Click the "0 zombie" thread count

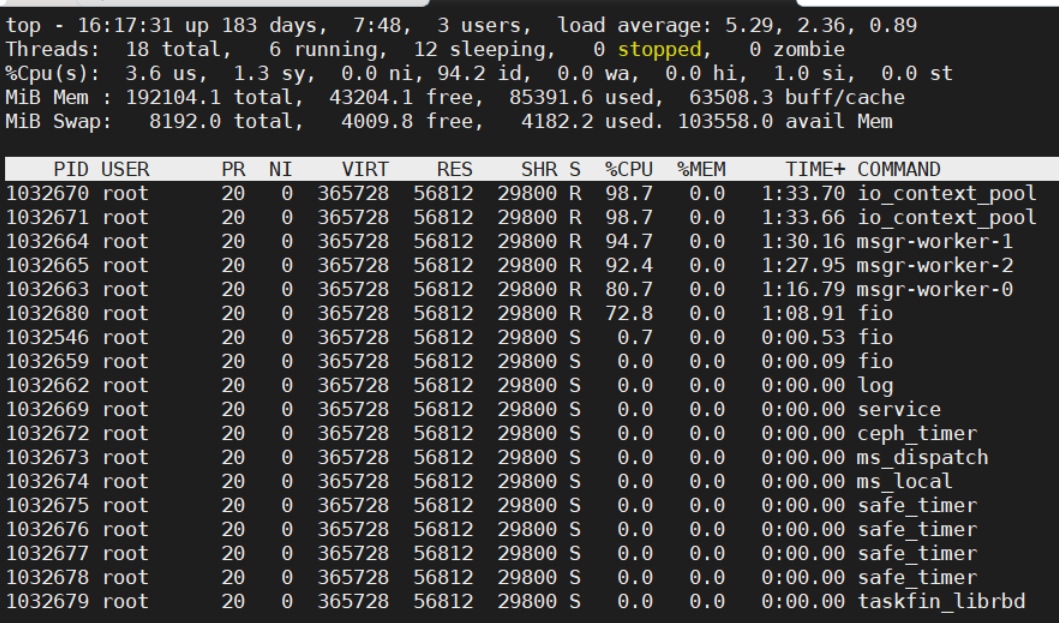point(797,49)
